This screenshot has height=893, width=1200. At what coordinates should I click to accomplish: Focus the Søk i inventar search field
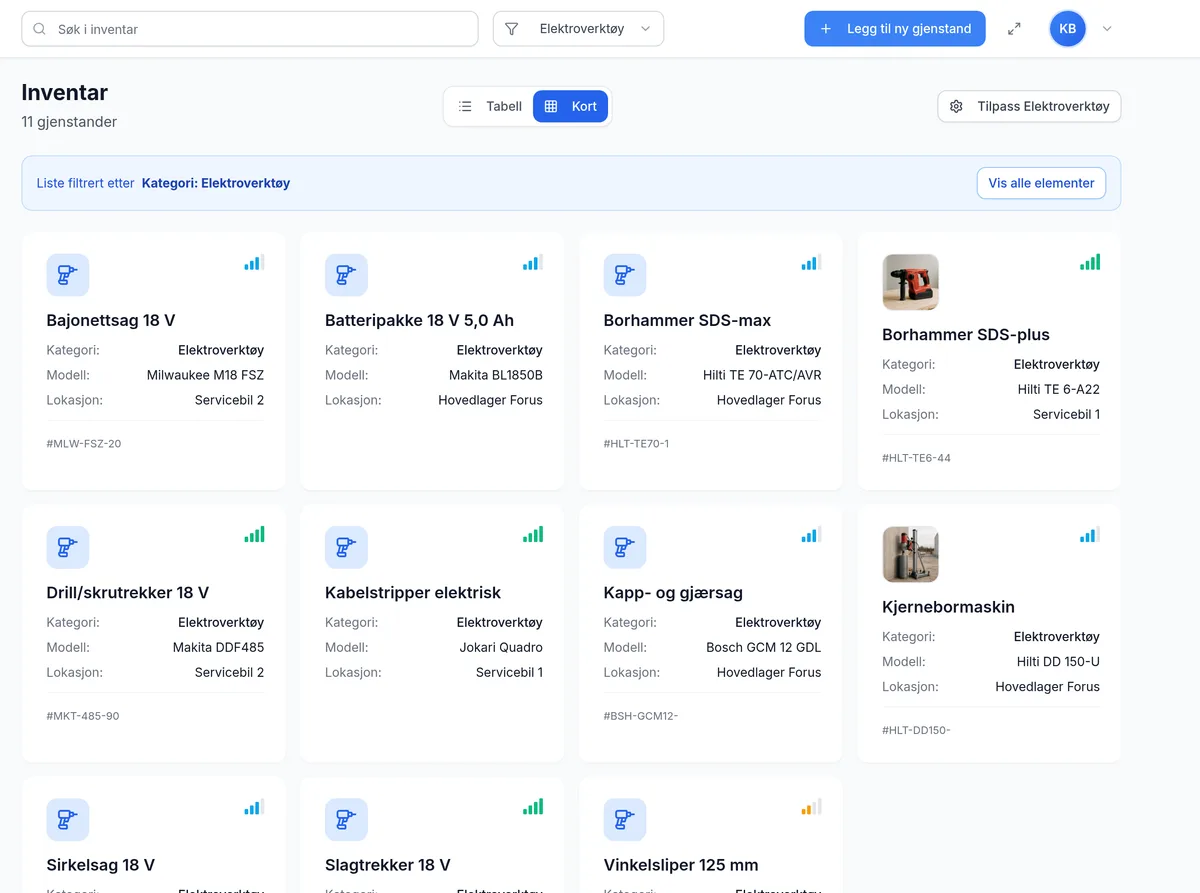click(250, 29)
